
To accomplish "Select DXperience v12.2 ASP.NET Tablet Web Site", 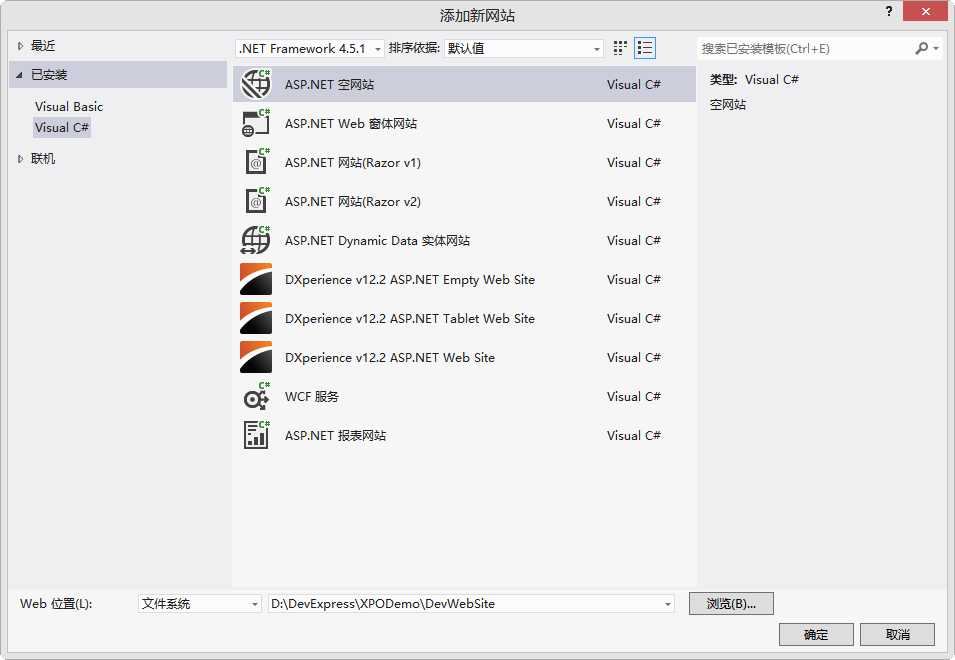I will pos(410,318).
